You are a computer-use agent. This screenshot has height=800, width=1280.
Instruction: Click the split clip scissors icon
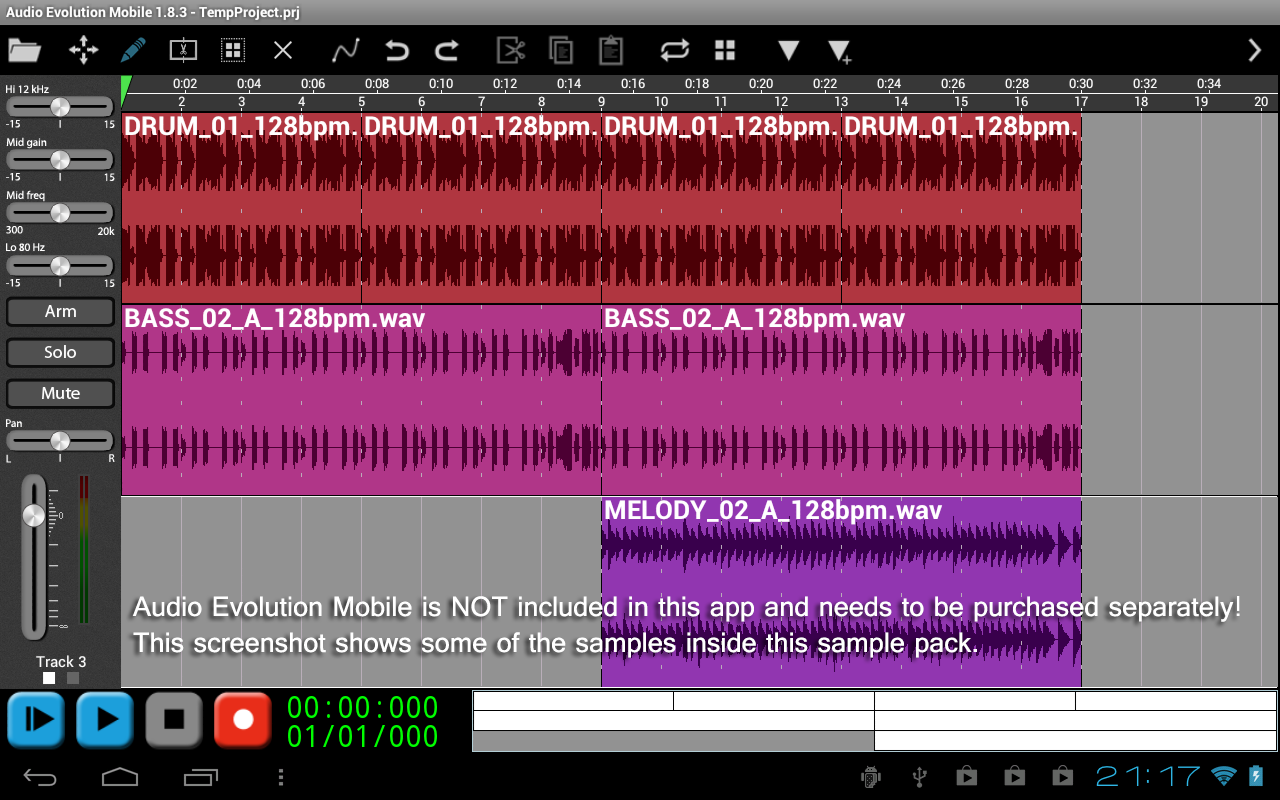[x=183, y=50]
